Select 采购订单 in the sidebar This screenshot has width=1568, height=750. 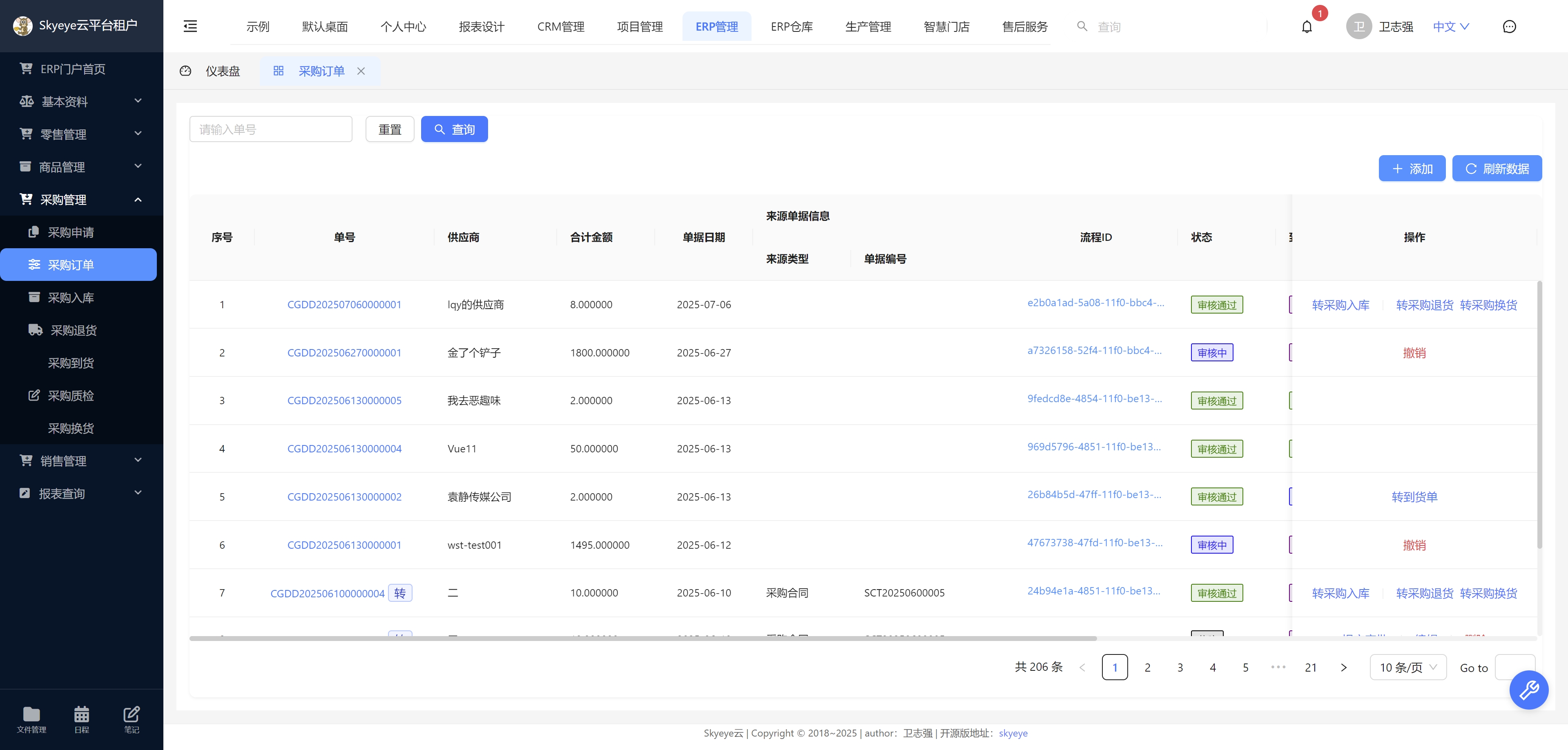point(78,265)
